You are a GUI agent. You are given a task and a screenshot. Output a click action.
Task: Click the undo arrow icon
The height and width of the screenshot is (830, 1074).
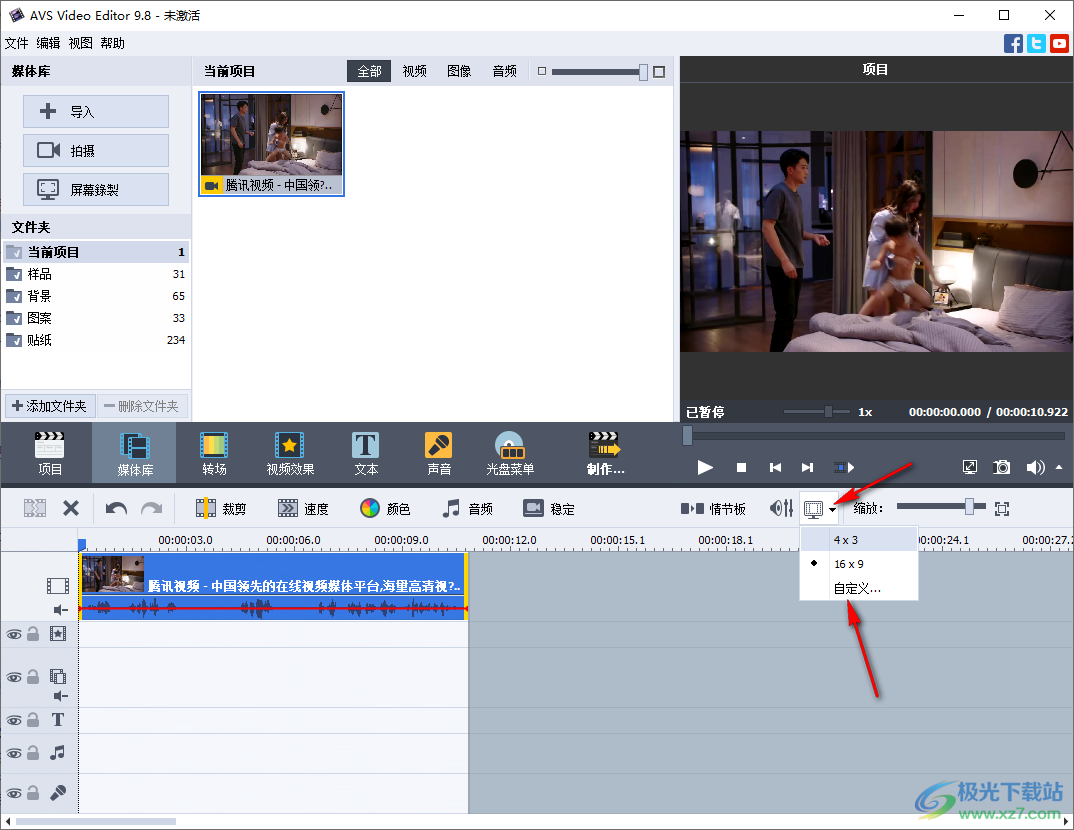click(116, 508)
